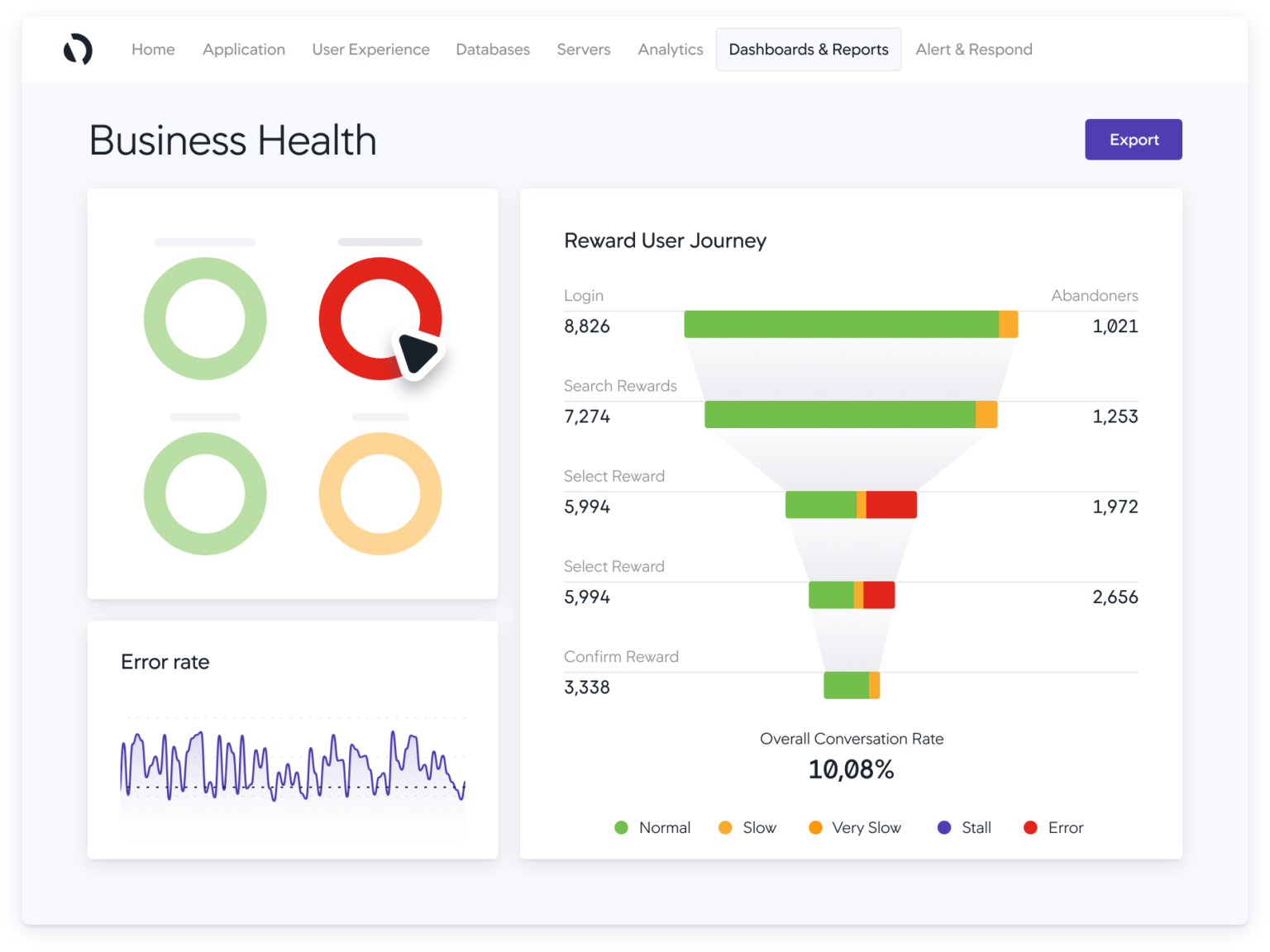Select the bottom-left green donut gauge
The image size is (1270, 952).
click(x=205, y=494)
